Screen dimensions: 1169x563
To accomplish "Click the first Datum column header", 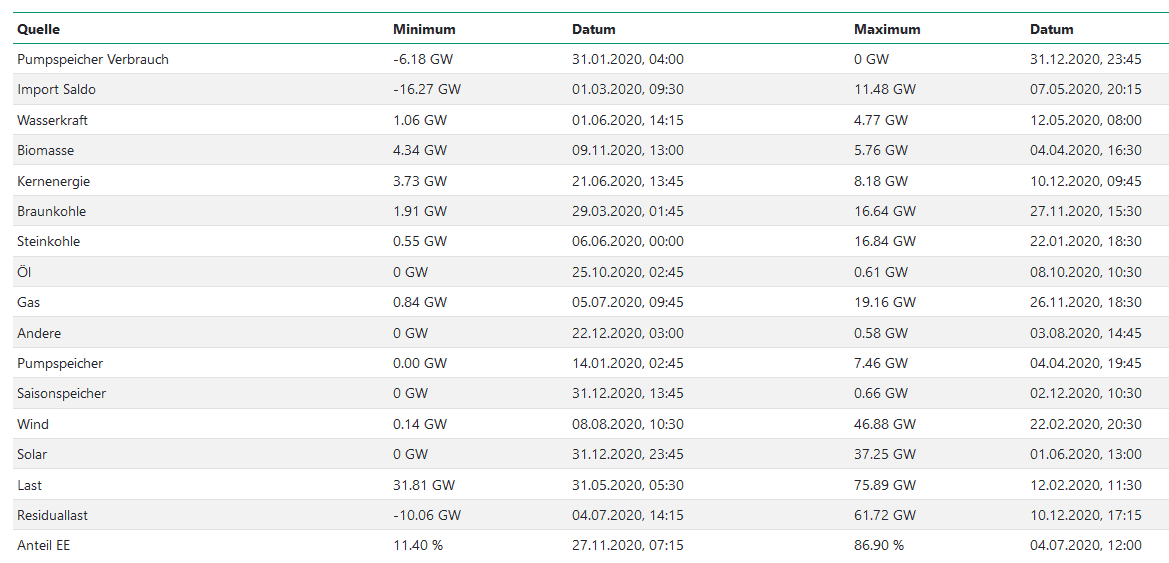I will (x=594, y=30).
